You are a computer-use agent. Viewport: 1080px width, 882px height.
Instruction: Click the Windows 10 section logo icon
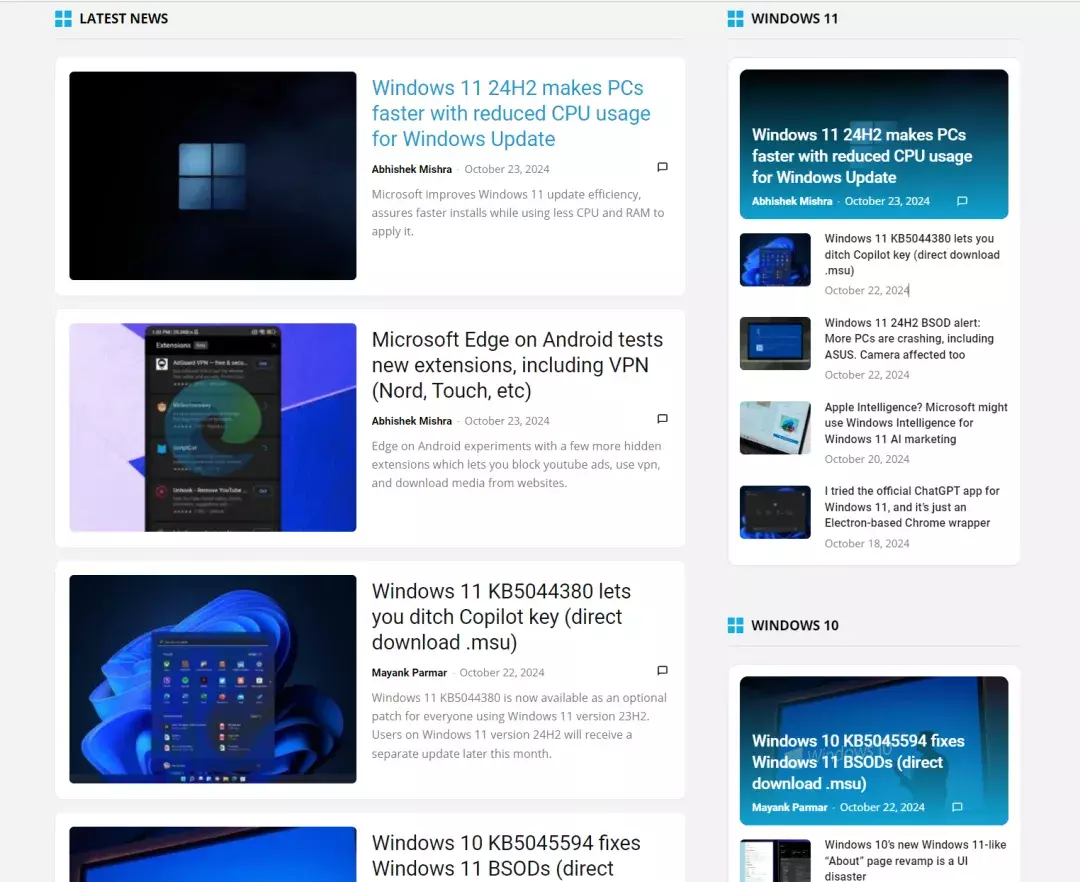click(x=736, y=625)
